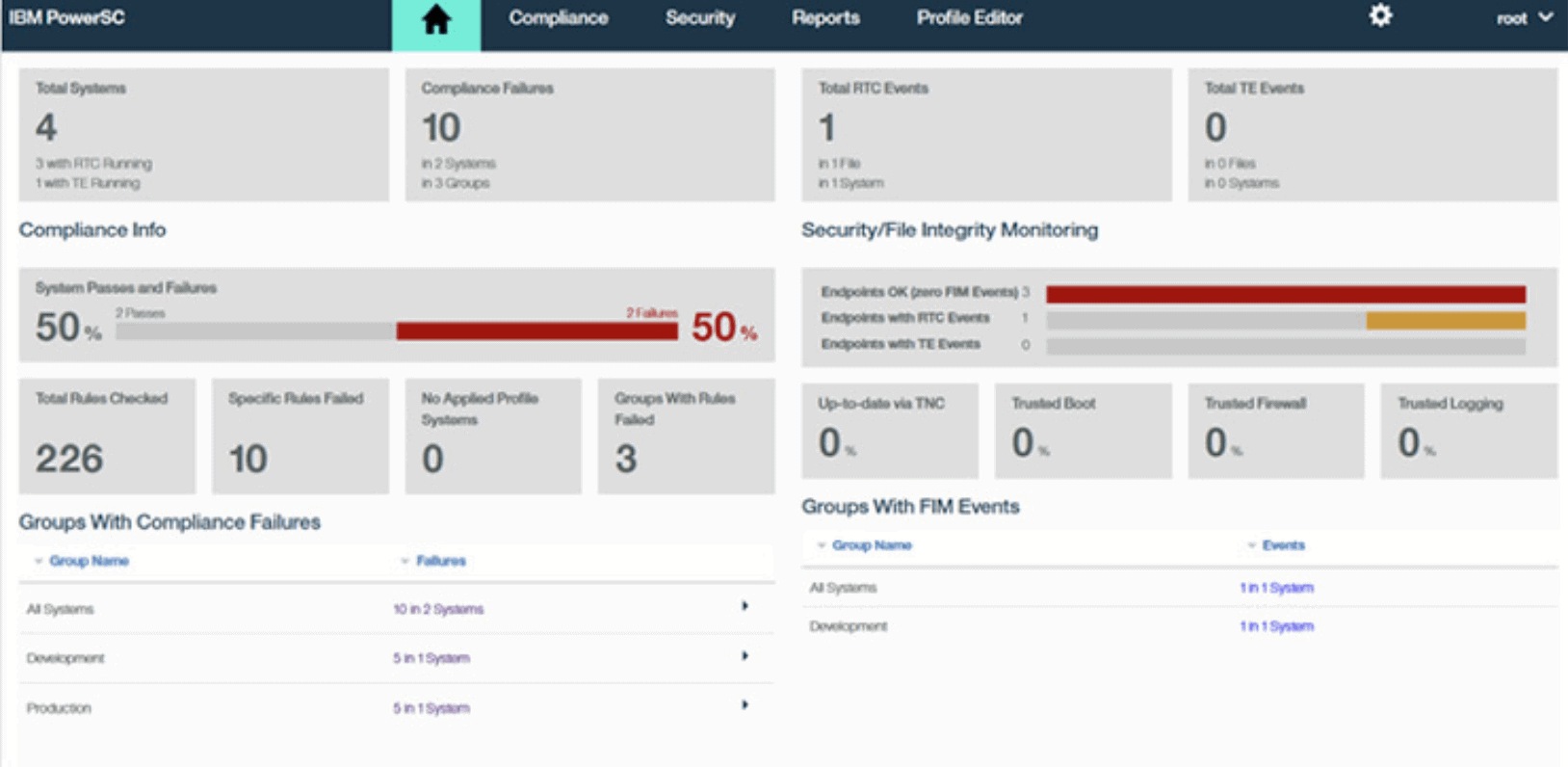Image resolution: width=1568 pixels, height=767 pixels.
Task: Click the No Applied Profile Systems tile
Action: [493, 436]
